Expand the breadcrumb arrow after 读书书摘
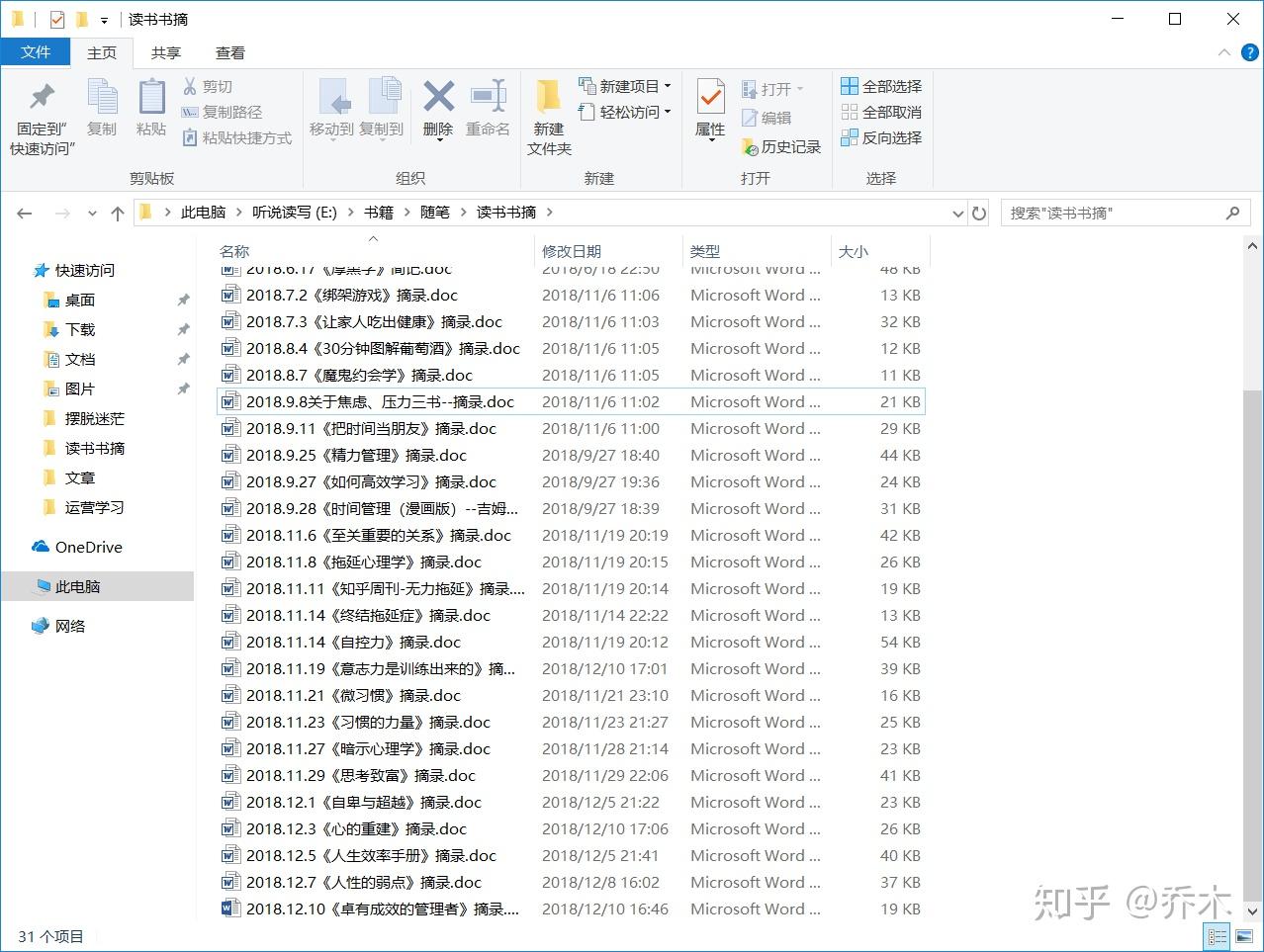Screen dimensions: 1264x952 point(550,213)
